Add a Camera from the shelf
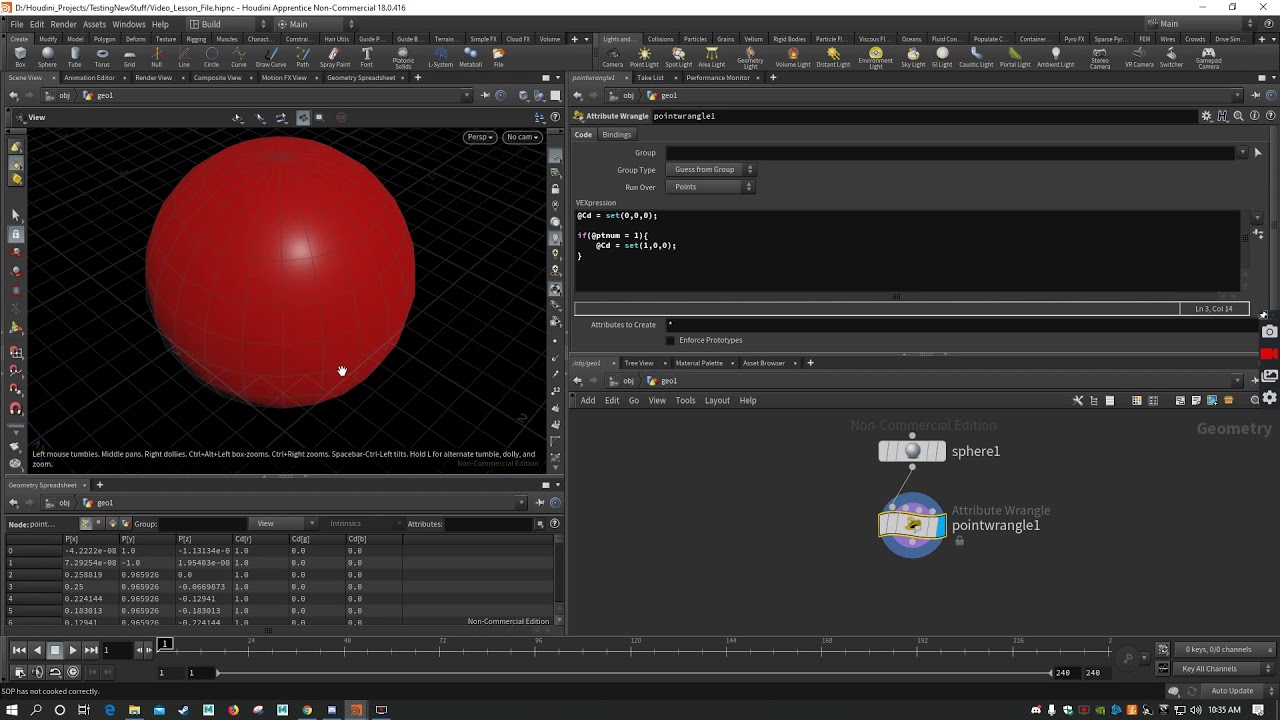The width and height of the screenshot is (1280, 720). point(613,57)
